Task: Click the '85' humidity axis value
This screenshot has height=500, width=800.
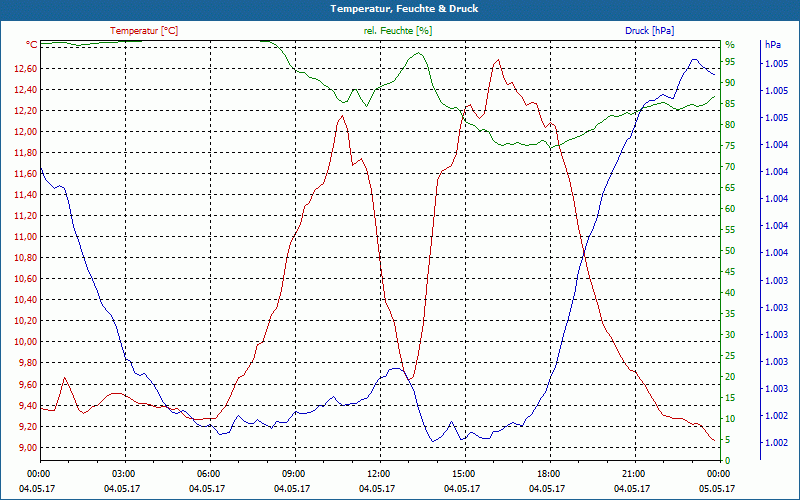Action: pyautogui.click(x=730, y=104)
